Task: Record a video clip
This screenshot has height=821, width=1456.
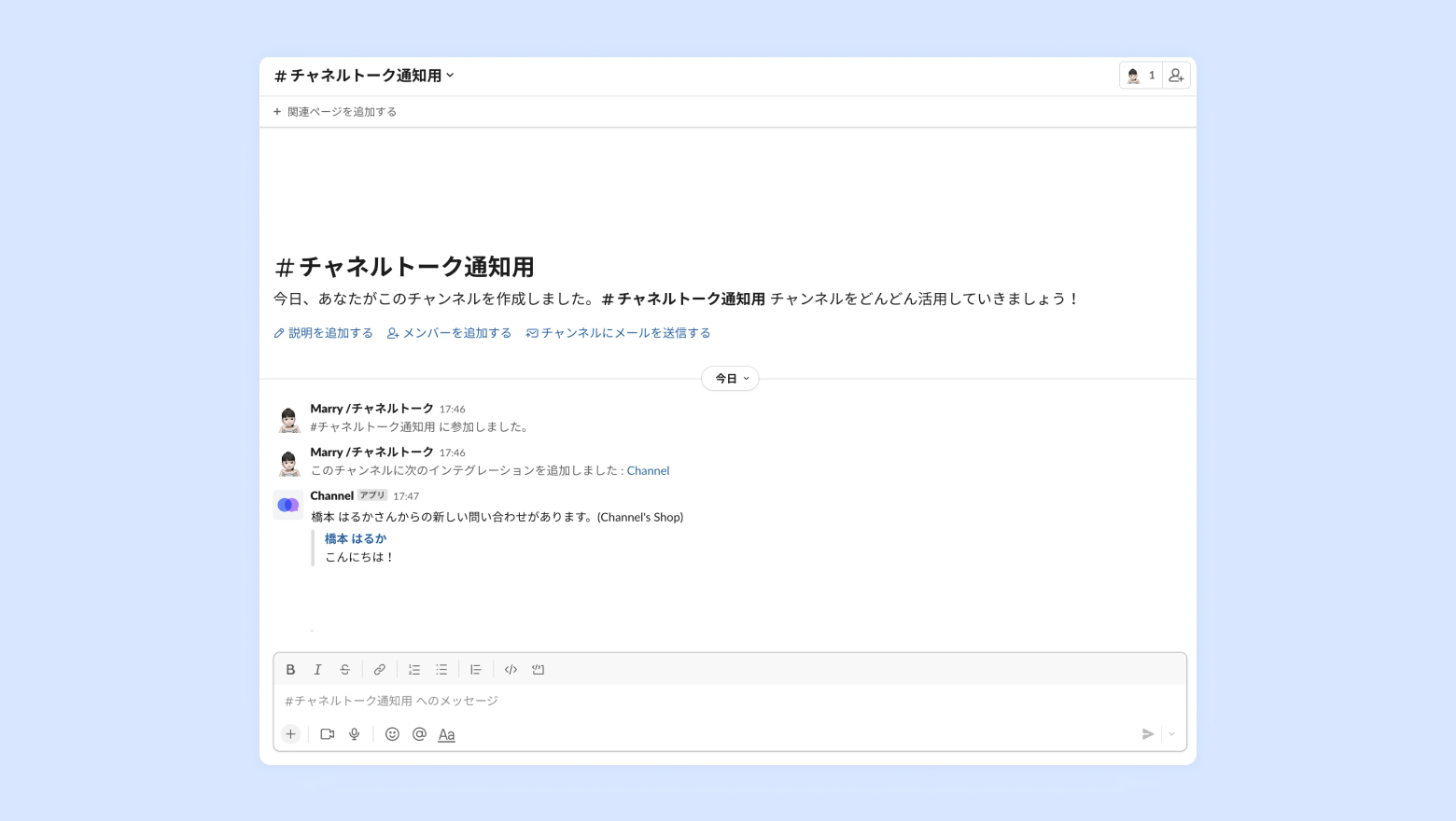Action: tap(328, 734)
